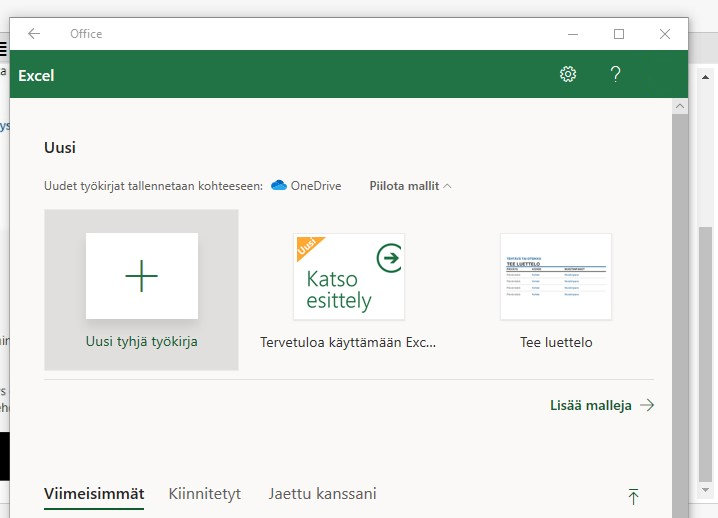This screenshot has width=718, height=518.
Task: Click the background window scrollbar thumb
Action: pyautogui.click(x=705, y=354)
